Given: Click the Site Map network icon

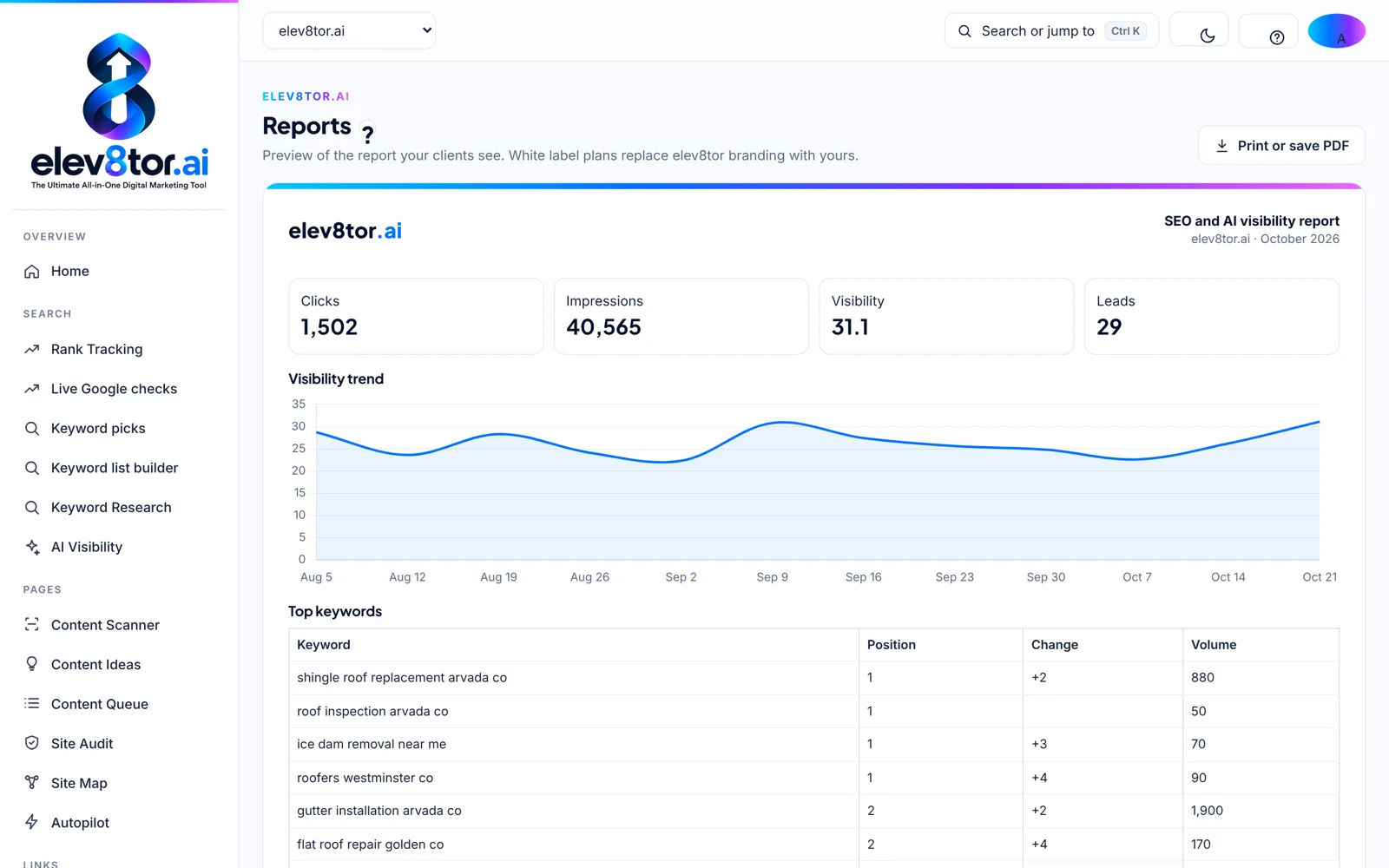Looking at the screenshot, I should (x=32, y=783).
